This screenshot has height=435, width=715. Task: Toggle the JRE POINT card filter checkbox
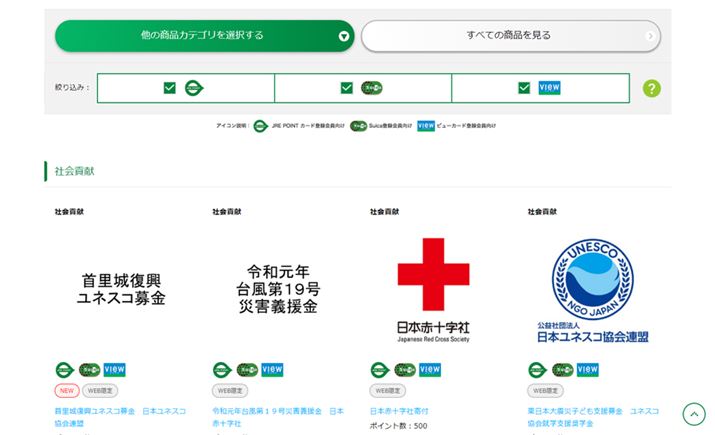coord(170,88)
